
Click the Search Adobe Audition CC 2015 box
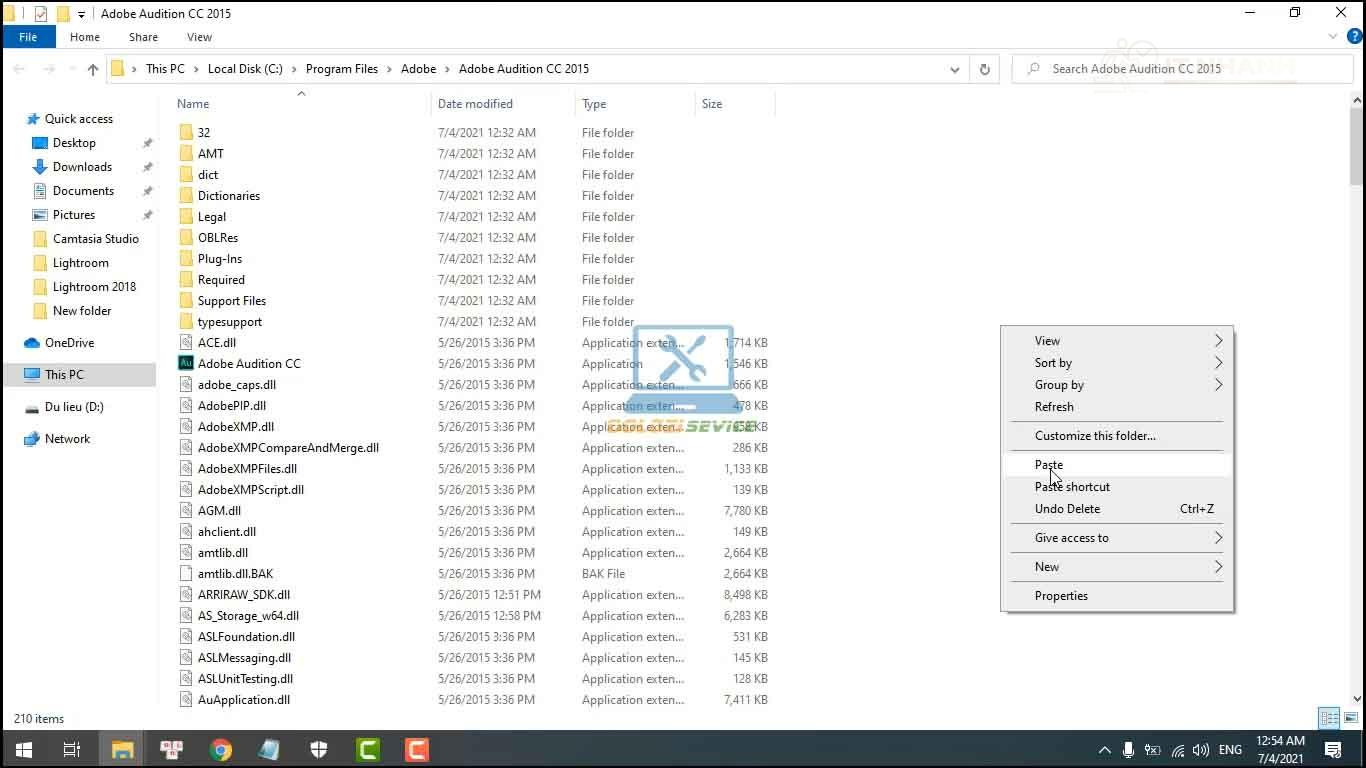coord(1183,69)
